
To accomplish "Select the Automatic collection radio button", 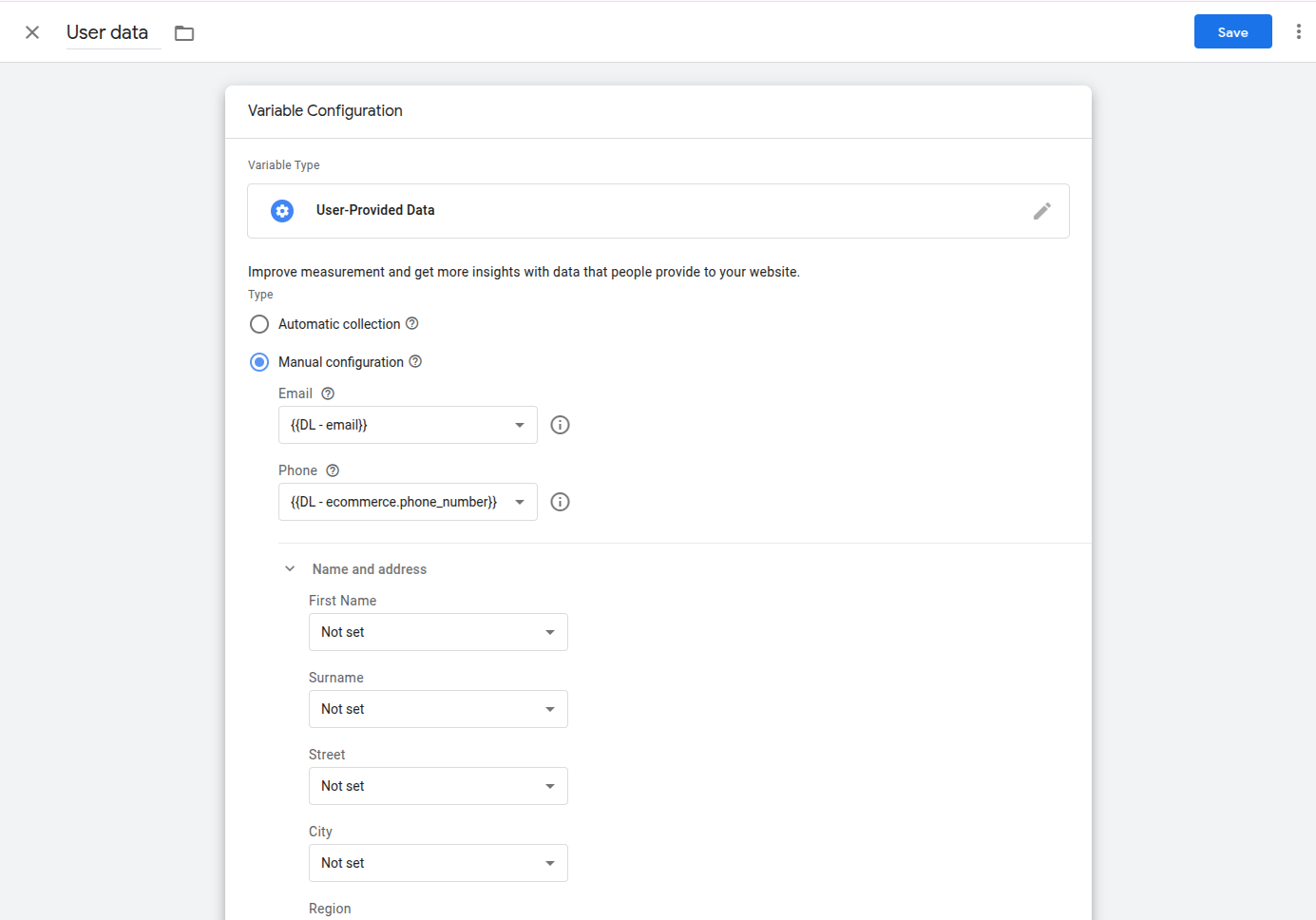I will point(258,323).
